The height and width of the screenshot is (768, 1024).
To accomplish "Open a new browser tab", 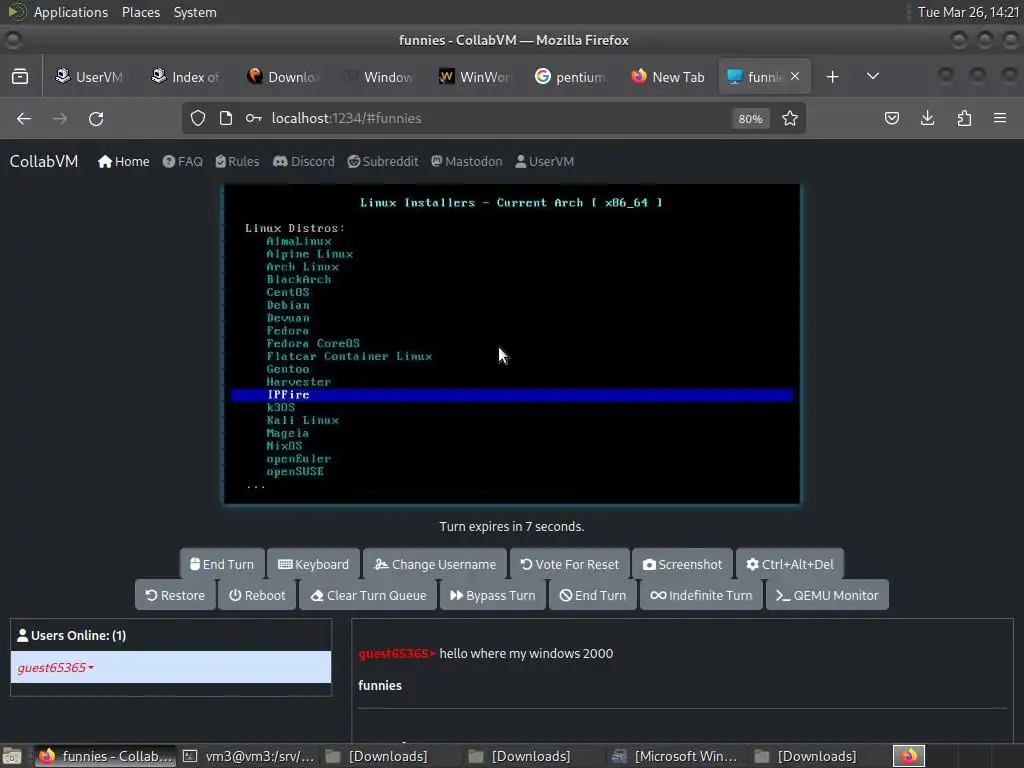I will (832, 76).
